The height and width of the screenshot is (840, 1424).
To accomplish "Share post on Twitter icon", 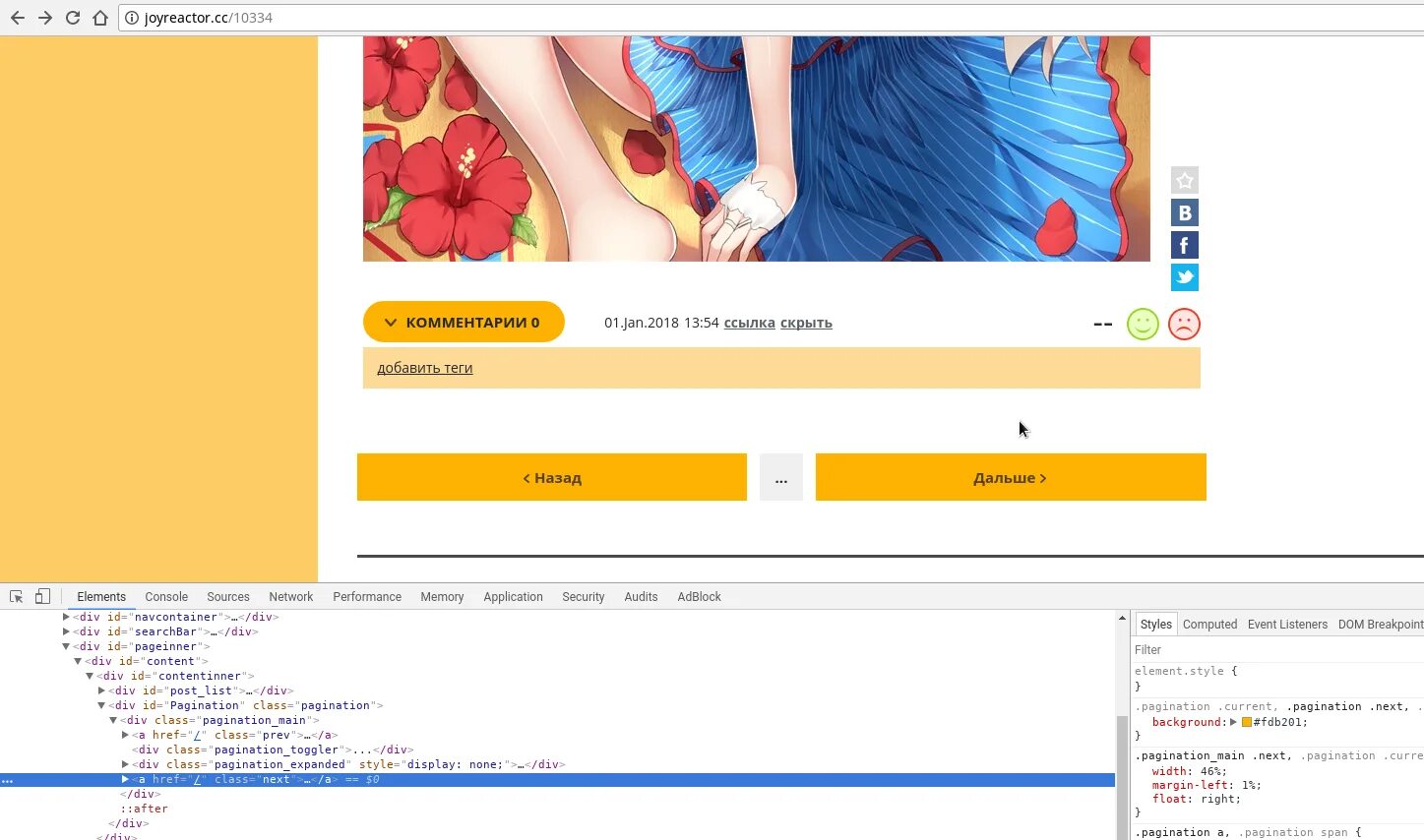I will point(1185,277).
